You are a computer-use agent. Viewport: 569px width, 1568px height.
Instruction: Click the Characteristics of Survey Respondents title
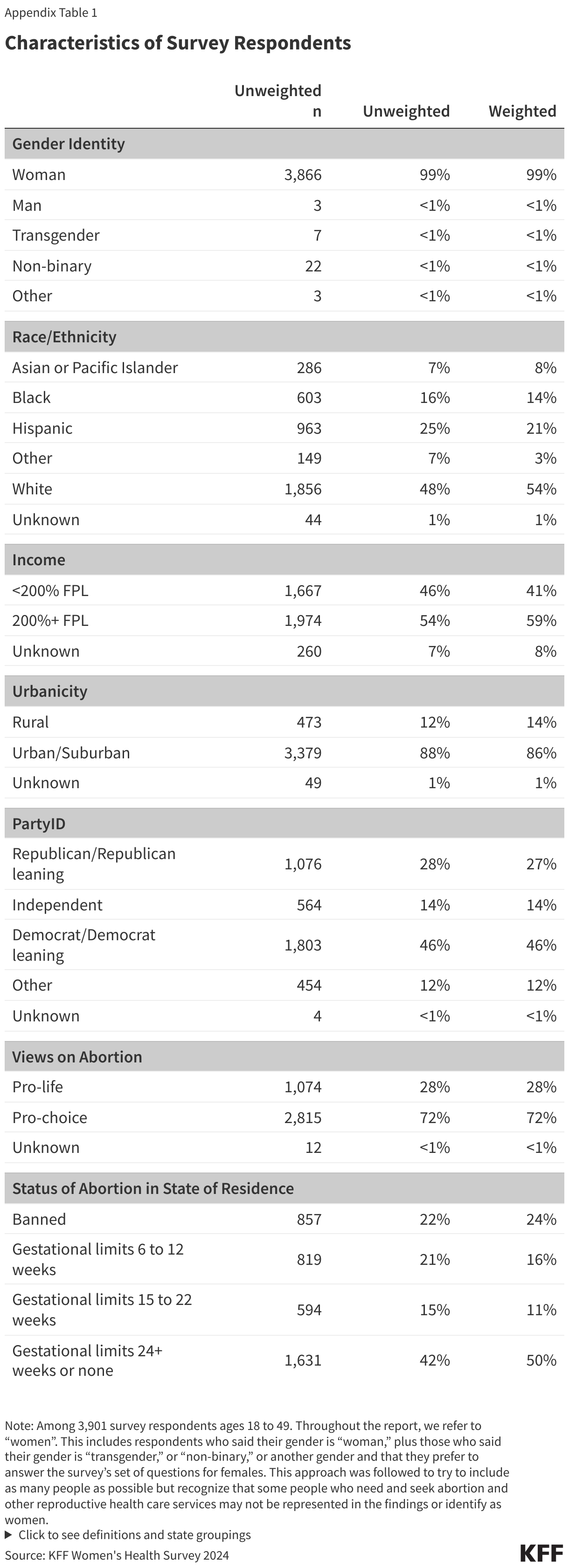pos(178,43)
